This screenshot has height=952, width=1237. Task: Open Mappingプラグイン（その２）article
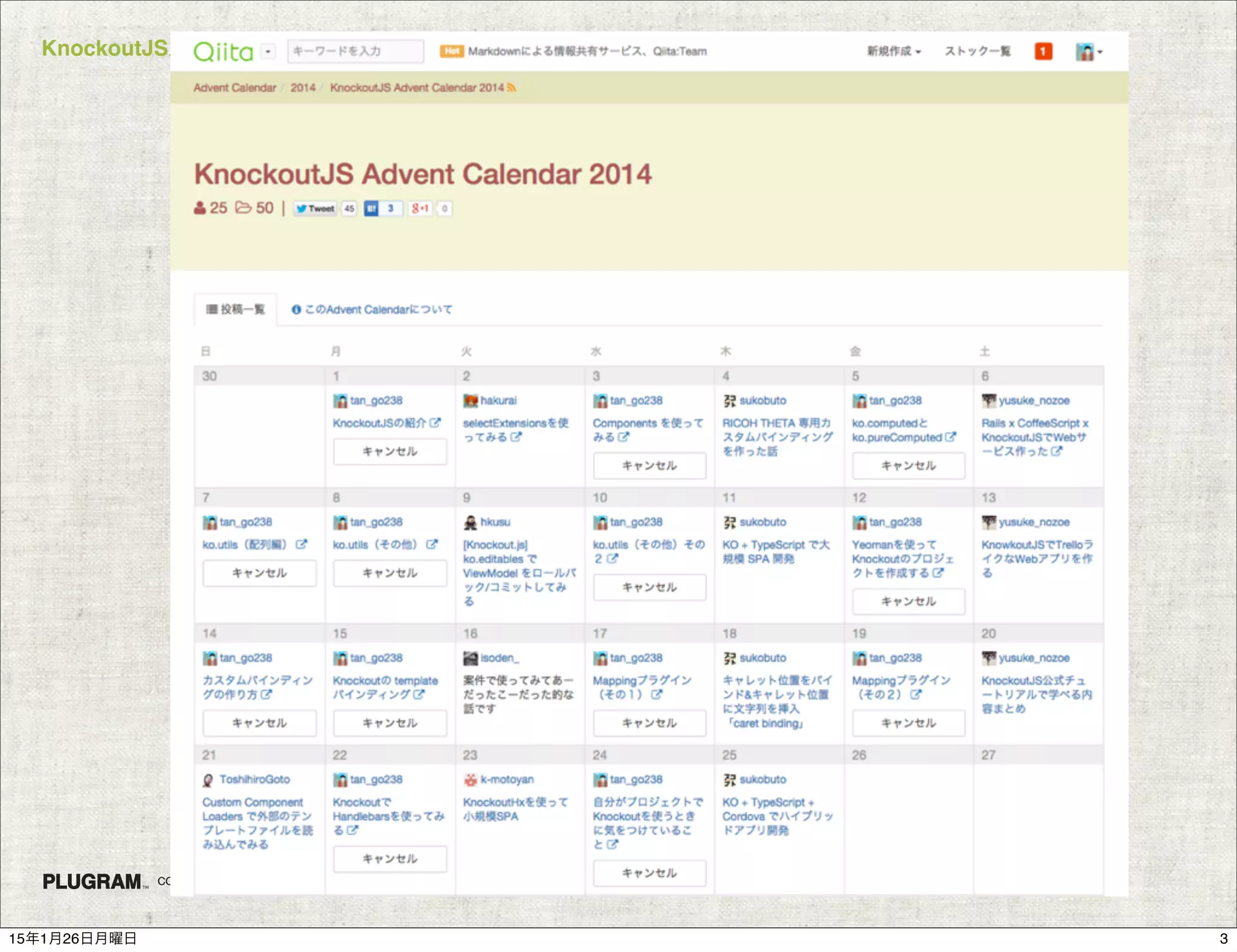coord(901,687)
